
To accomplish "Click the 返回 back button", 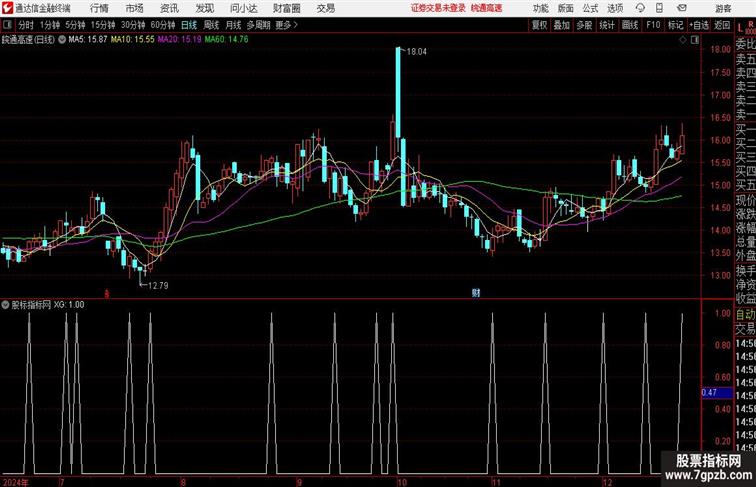I will tap(722, 25).
